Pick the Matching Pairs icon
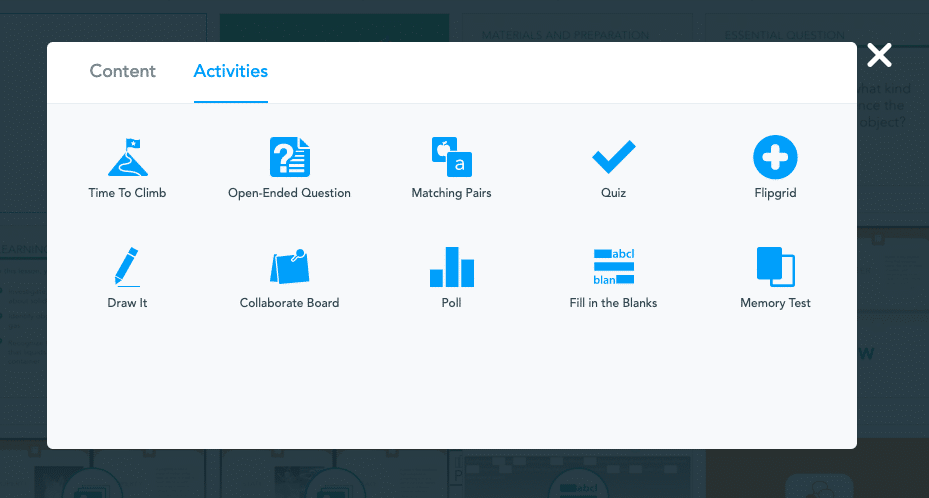The image size is (929, 498). (451, 158)
